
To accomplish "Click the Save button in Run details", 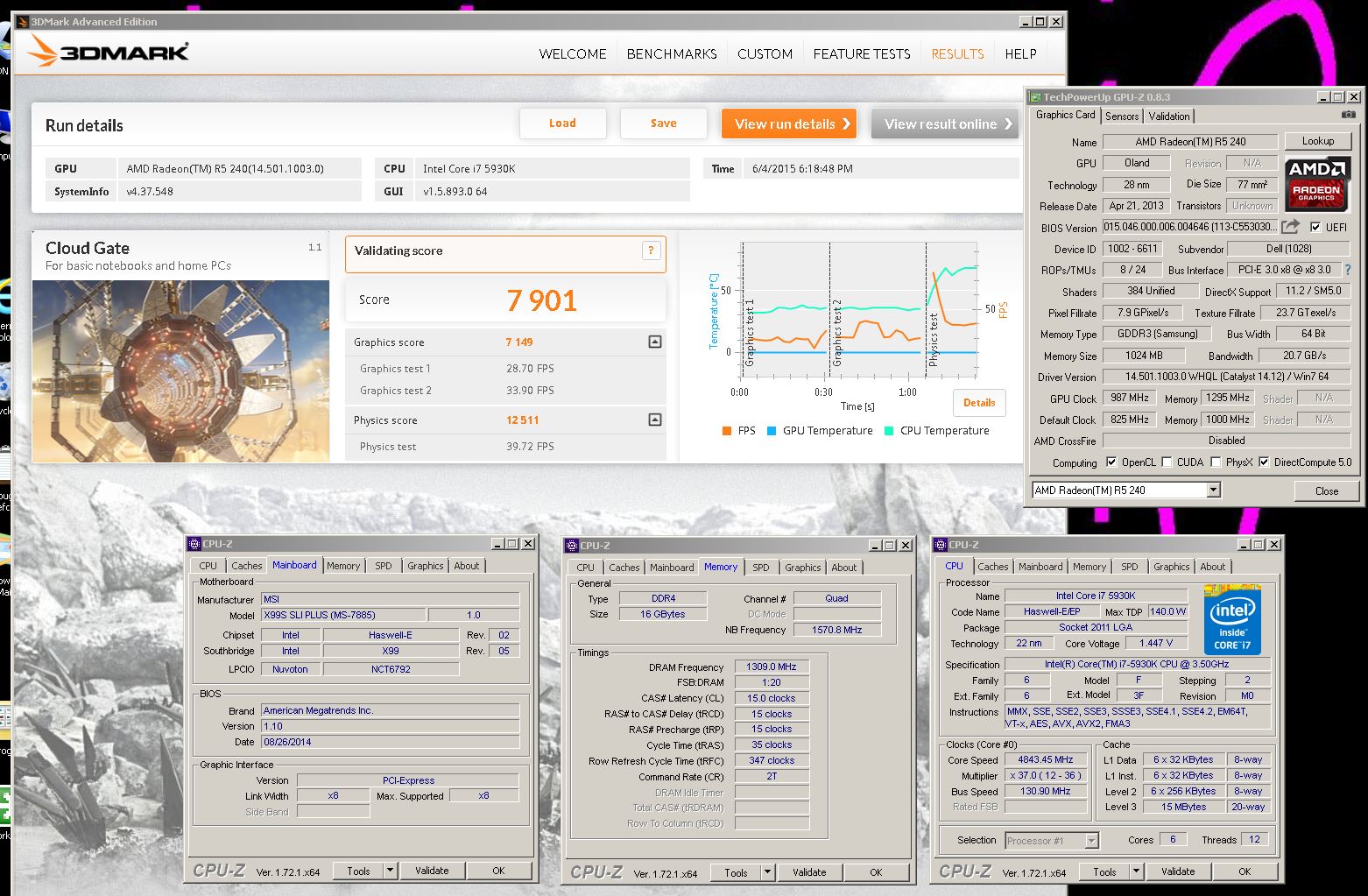I will [x=663, y=123].
